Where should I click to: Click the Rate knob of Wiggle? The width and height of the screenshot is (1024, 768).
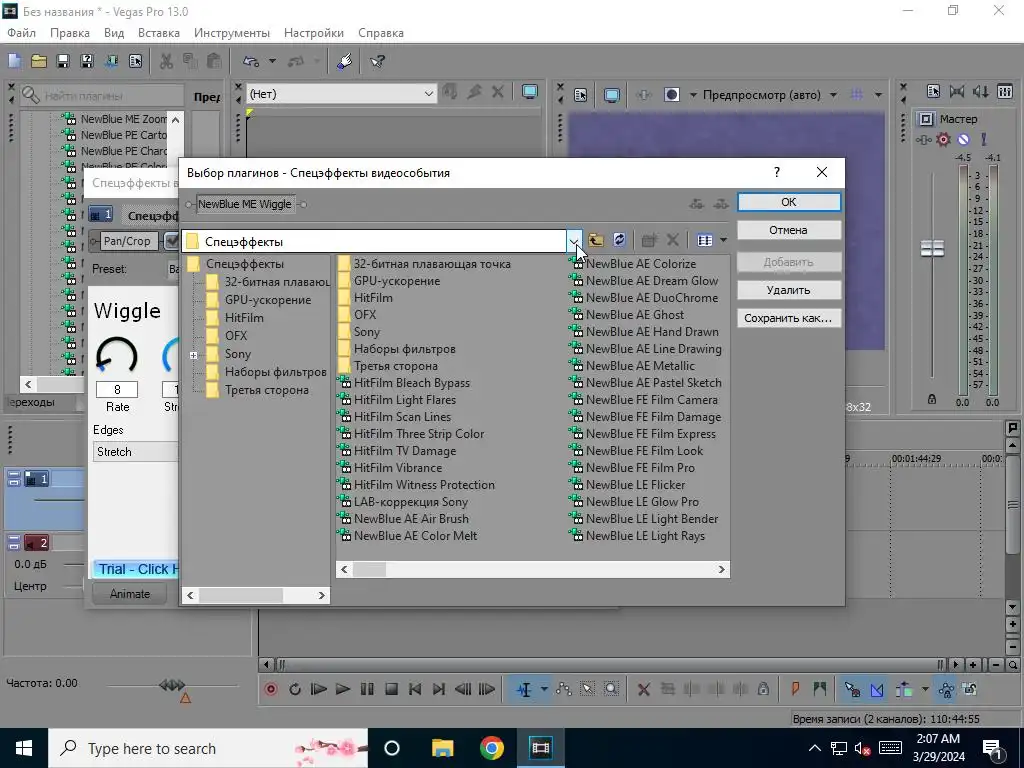pyautogui.click(x=117, y=357)
